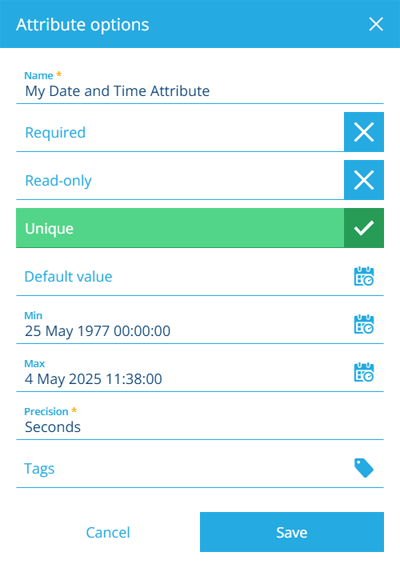Click the Cancel link
Viewport: 400px width, 568px height.
point(108,532)
